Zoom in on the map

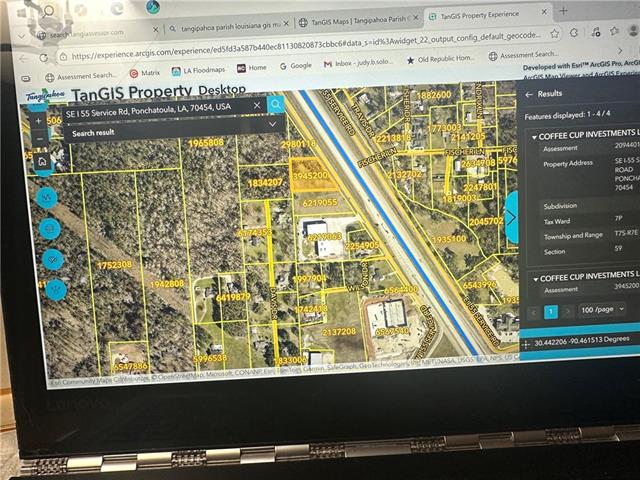[x=38, y=121]
